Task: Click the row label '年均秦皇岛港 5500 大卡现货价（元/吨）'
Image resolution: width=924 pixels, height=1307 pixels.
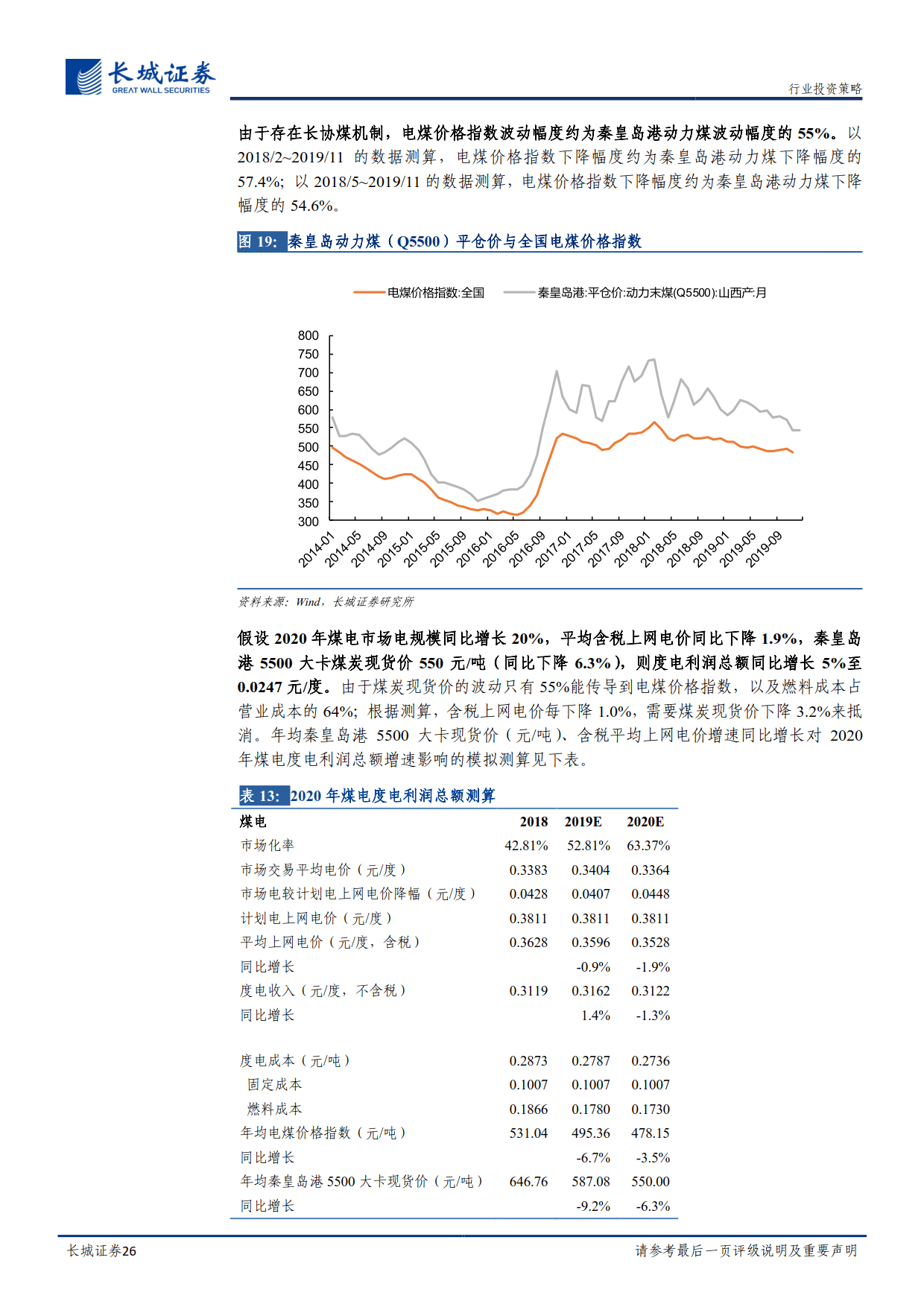Action: coord(362,1181)
